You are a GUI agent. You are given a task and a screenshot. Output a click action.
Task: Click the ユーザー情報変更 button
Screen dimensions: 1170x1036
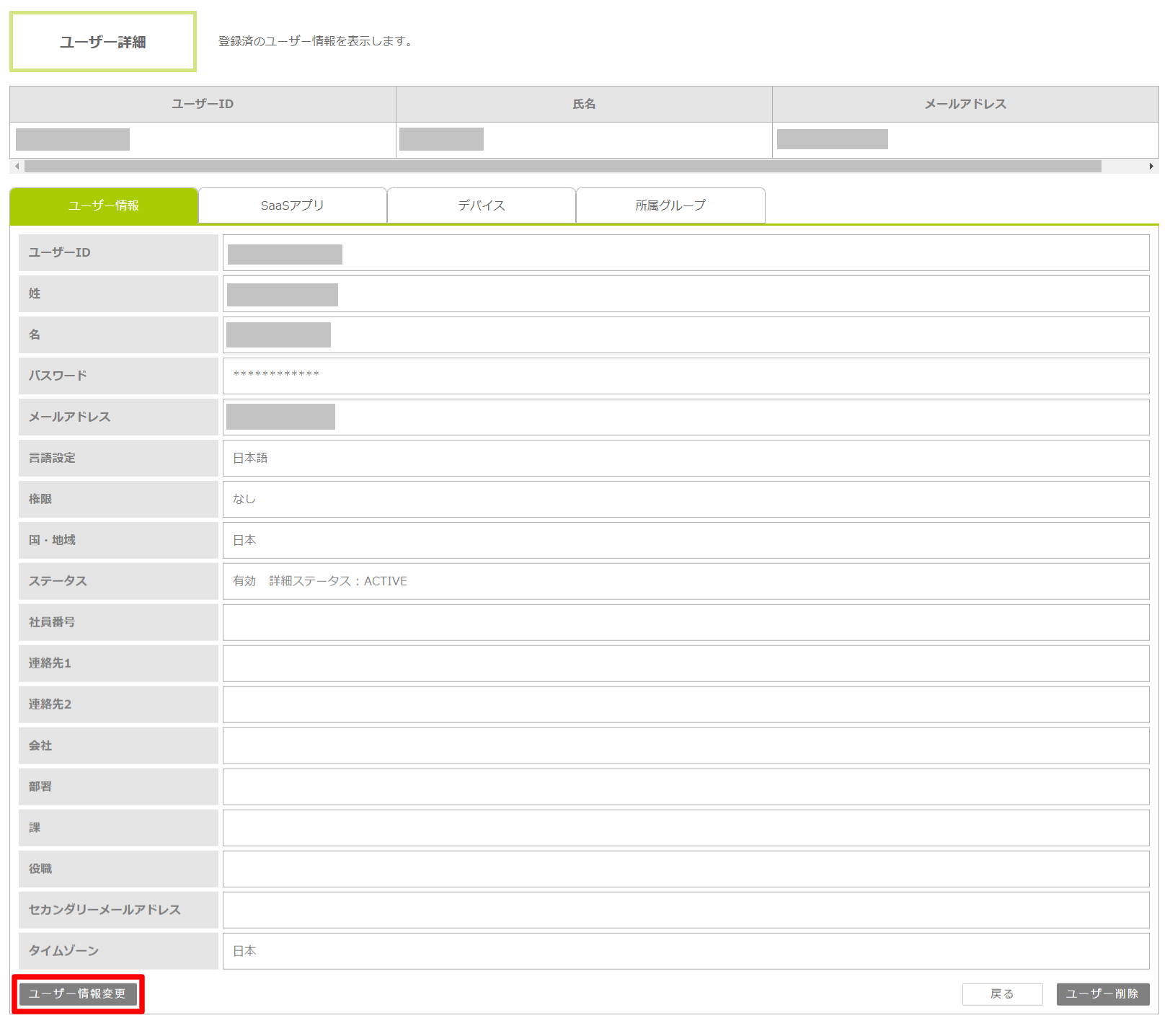(78, 993)
